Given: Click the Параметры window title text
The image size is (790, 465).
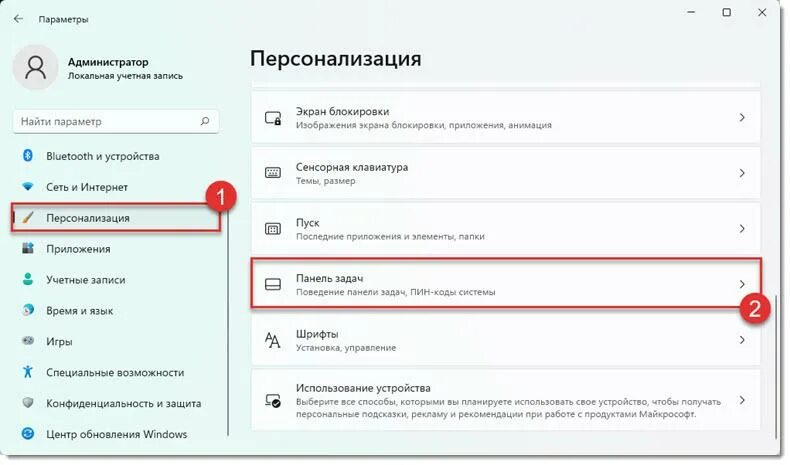Looking at the screenshot, I should pyautogui.click(x=63, y=19).
